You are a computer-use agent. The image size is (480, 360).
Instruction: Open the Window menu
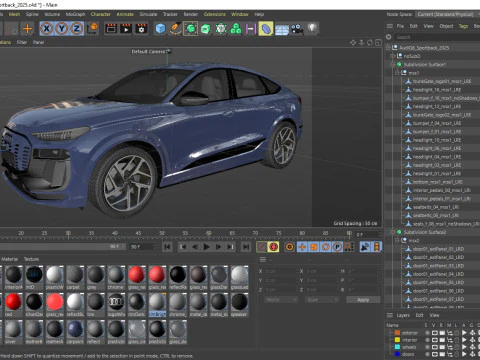(240, 14)
